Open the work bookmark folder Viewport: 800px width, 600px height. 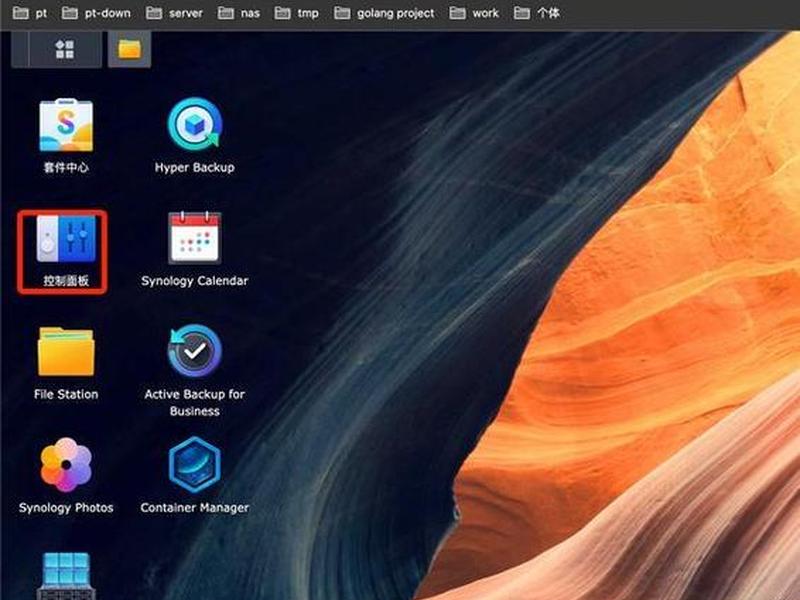click(474, 13)
